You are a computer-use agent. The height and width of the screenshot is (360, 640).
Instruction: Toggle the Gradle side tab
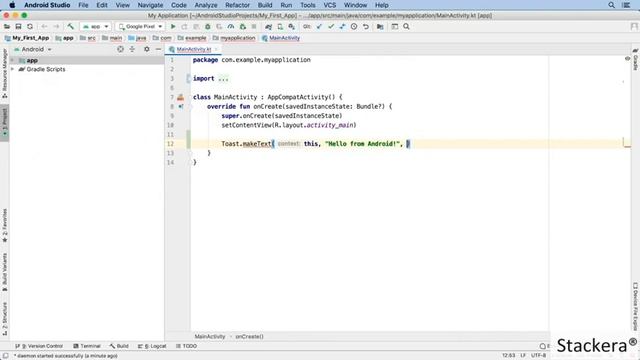point(636,59)
